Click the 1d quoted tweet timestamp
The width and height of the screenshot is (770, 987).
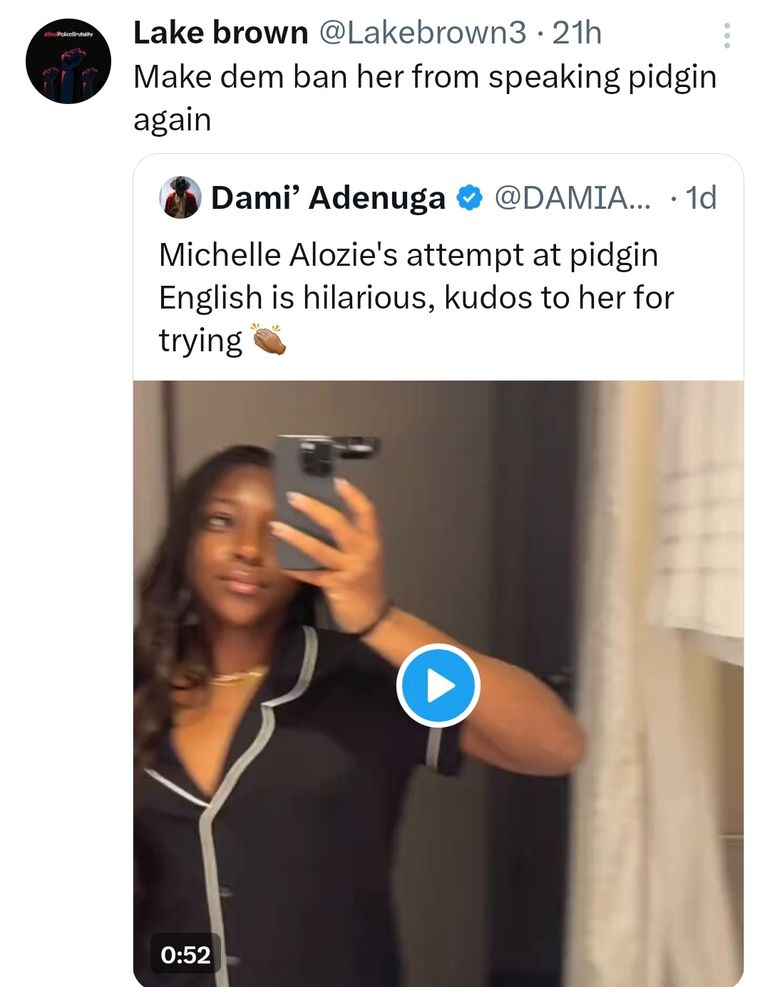(699, 198)
